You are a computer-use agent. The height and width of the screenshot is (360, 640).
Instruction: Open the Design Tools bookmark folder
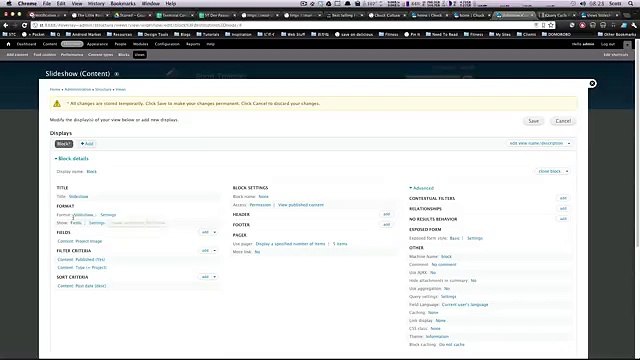click(x=153, y=34)
